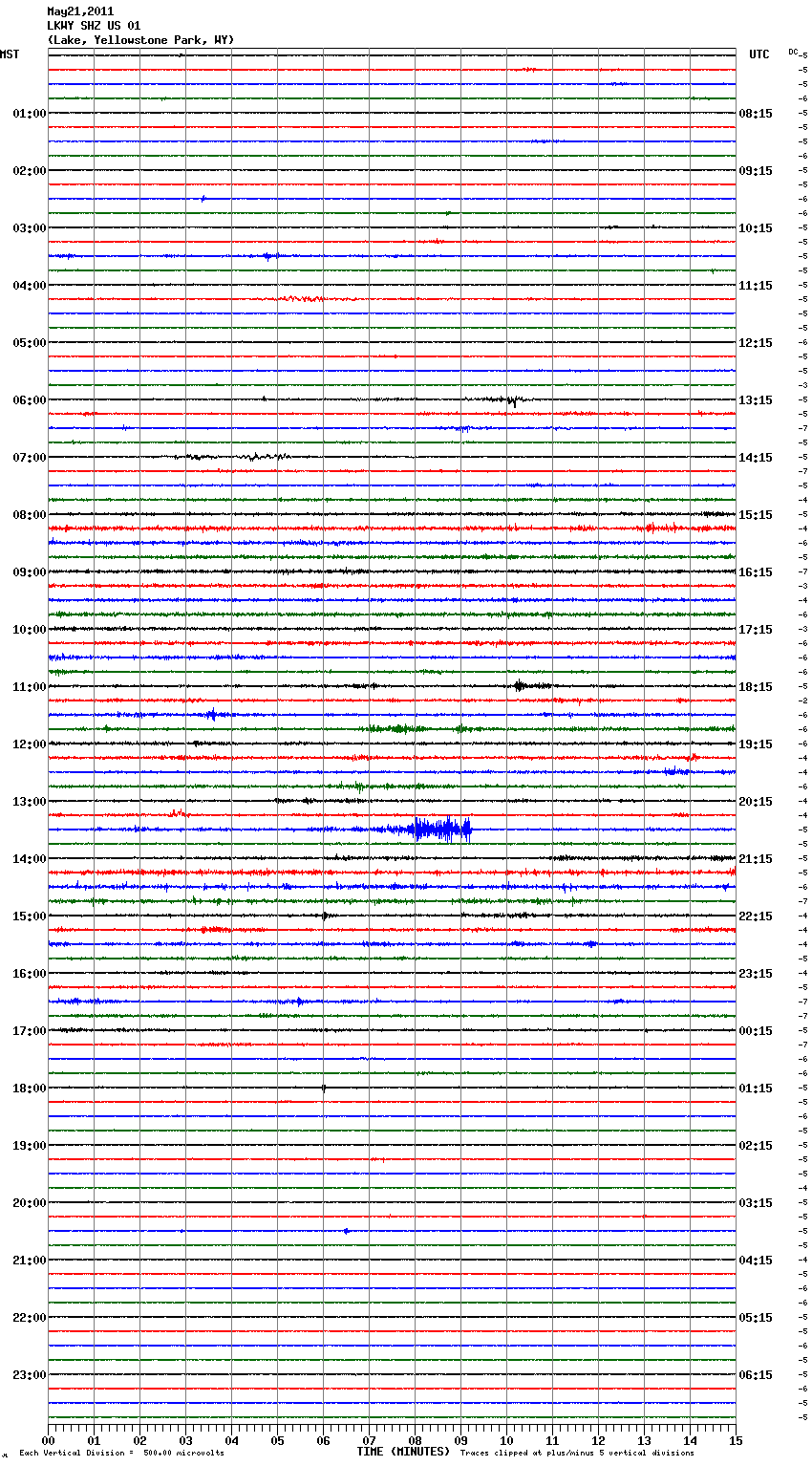Click the date label May21,2011

pyautogui.click(x=80, y=11)
